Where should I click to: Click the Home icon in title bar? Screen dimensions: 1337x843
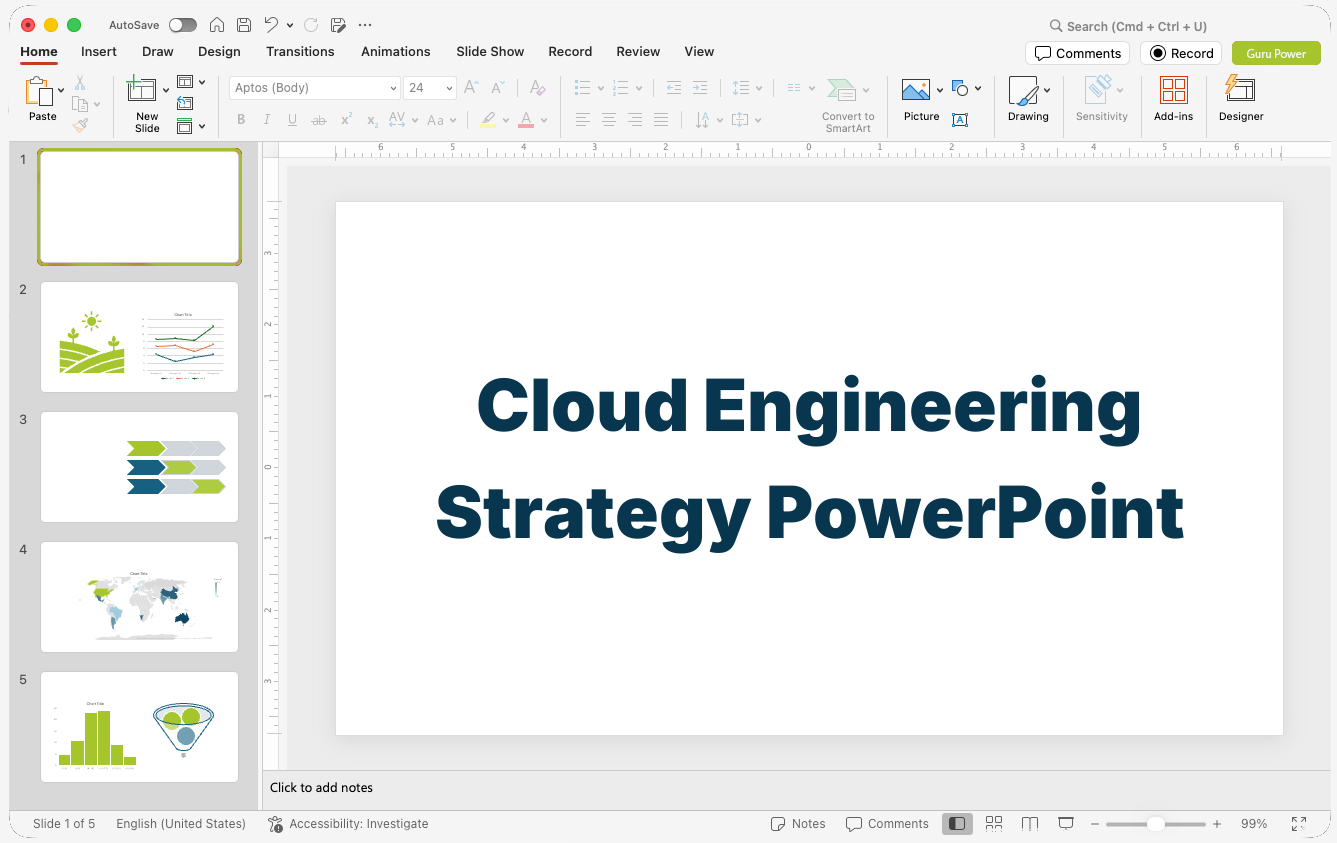point(217,25)
